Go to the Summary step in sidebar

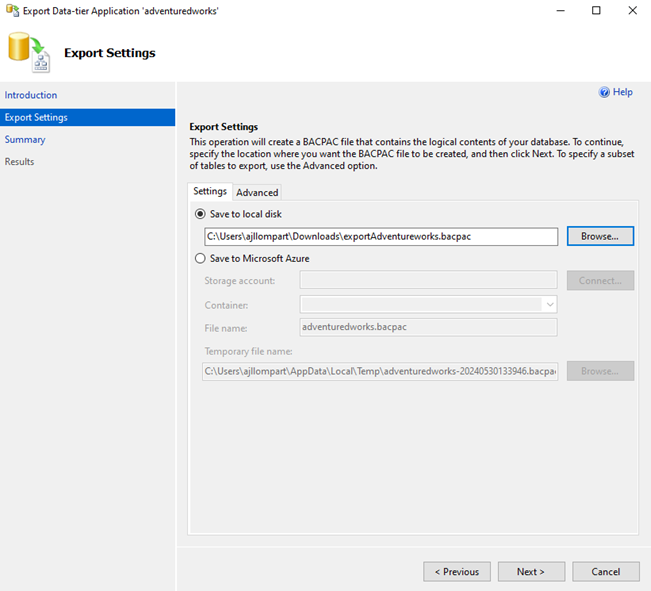point(25,140)
